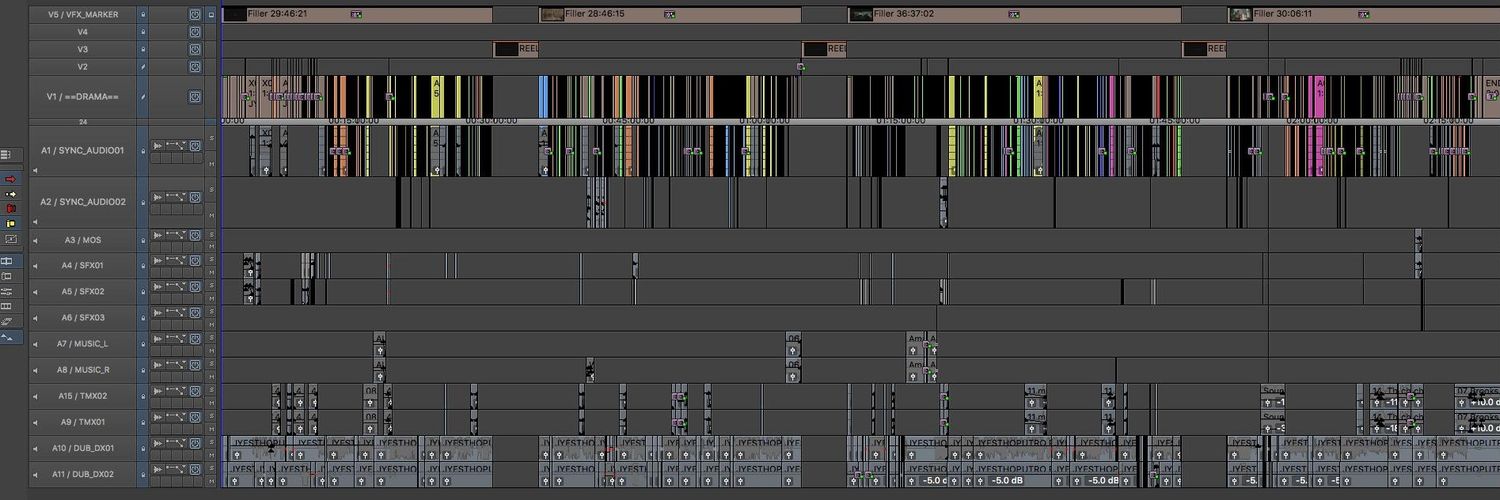This screenshot has width=1500, height=500.
Task: Solo the A2 / SYNC_AUDIO02 track
Action: tap(211, 190)
